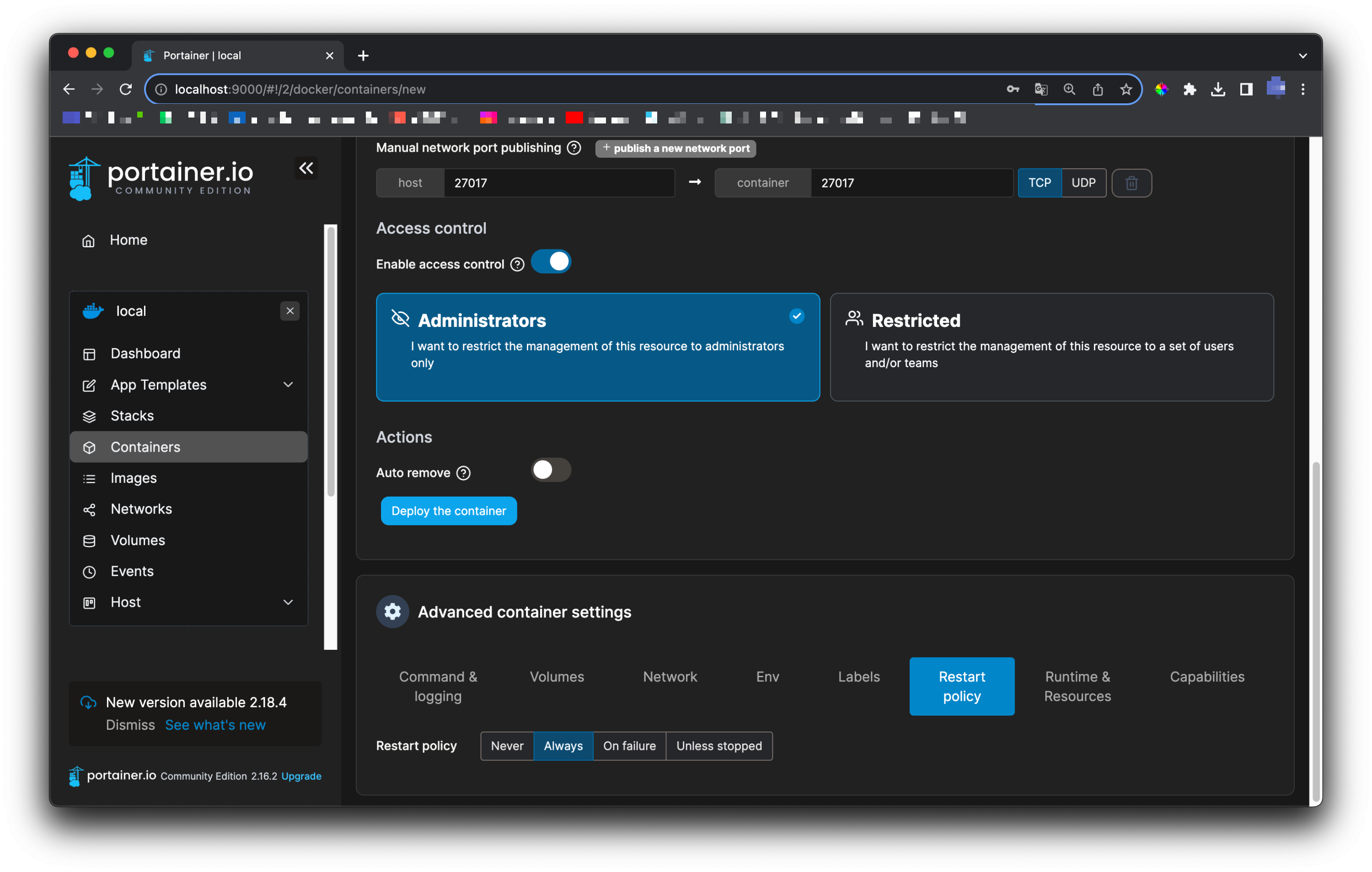Click the host port input field
Screen dimensions: 1372x872
click(558, 183)
